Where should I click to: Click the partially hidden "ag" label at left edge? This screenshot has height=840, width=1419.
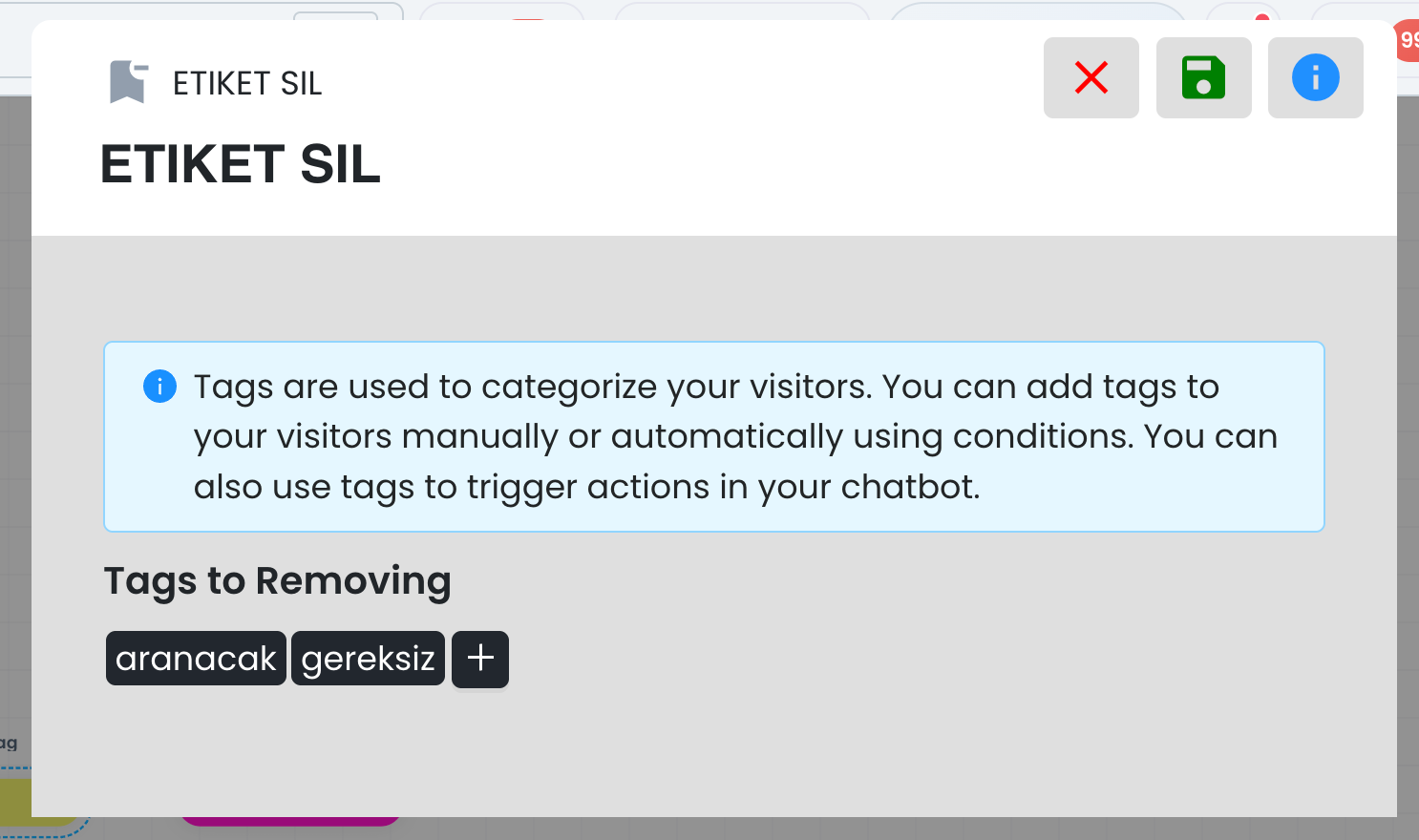pos(9,743)
